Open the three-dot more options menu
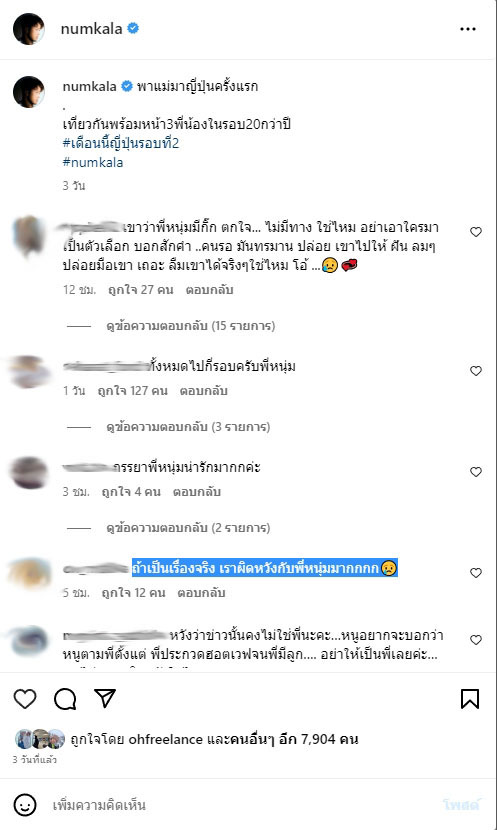 coord(468,29)
